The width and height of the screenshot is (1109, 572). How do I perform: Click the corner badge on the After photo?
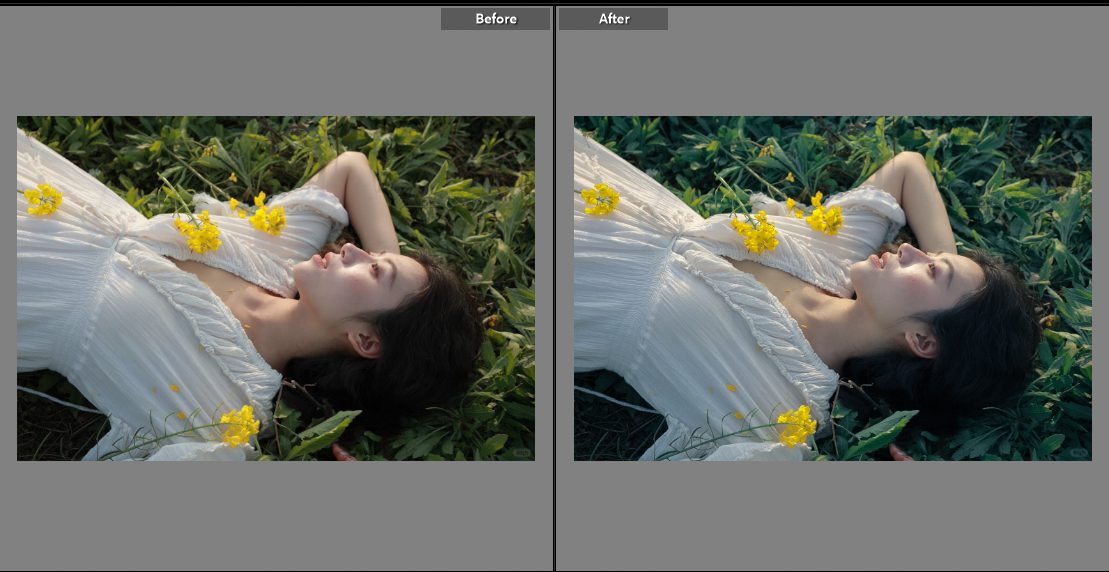[1077, 453]
